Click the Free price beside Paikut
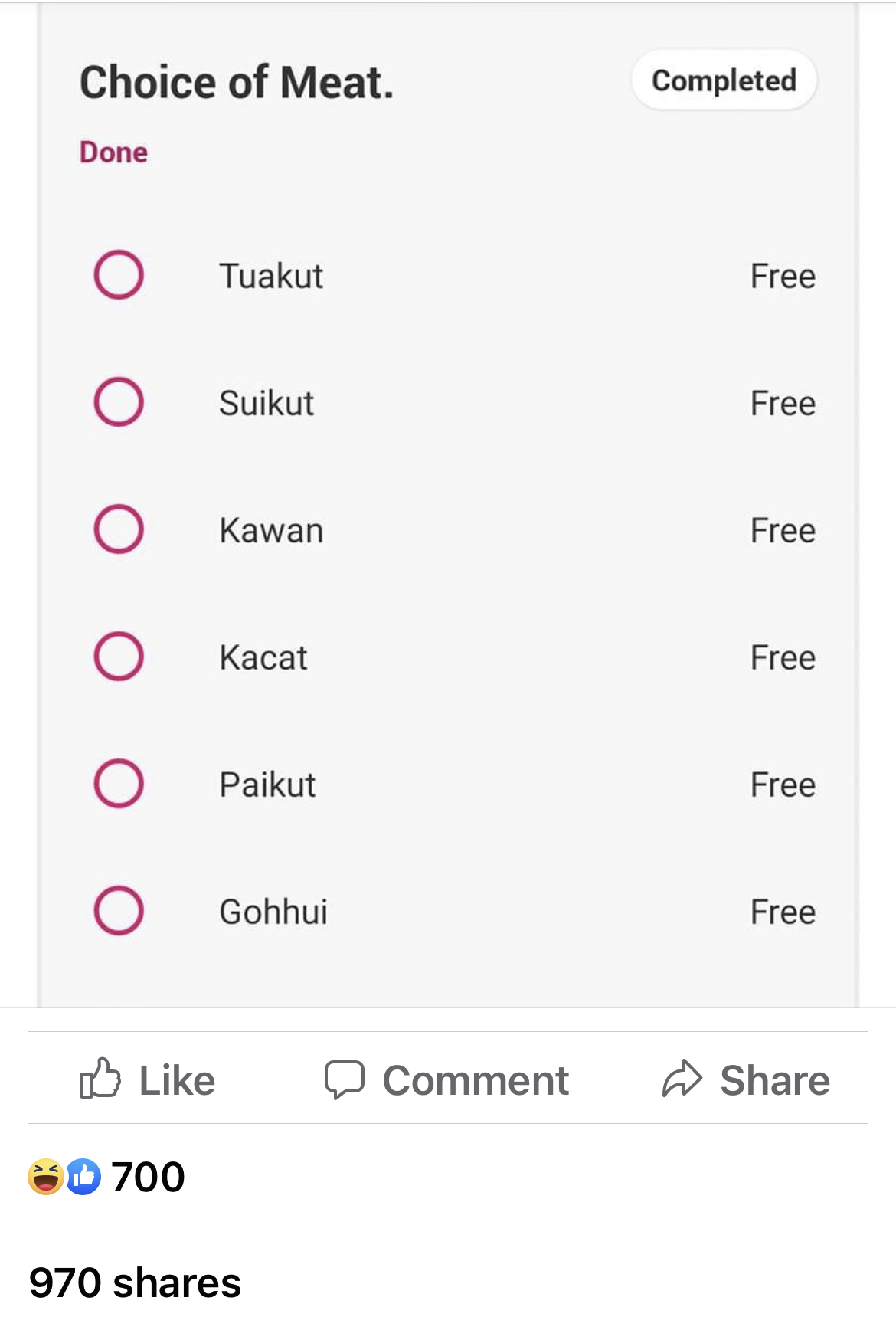This screenshot has height=1343, width=896. pos(783,785)
